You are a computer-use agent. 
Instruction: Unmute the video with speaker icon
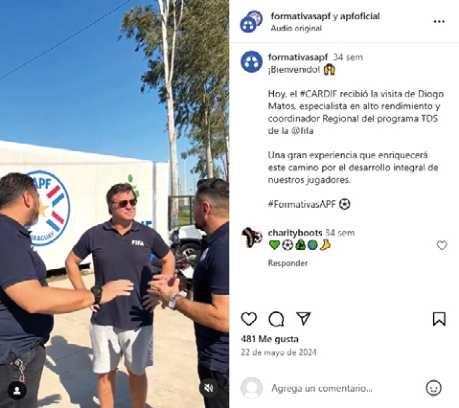[x=209, y=388]
